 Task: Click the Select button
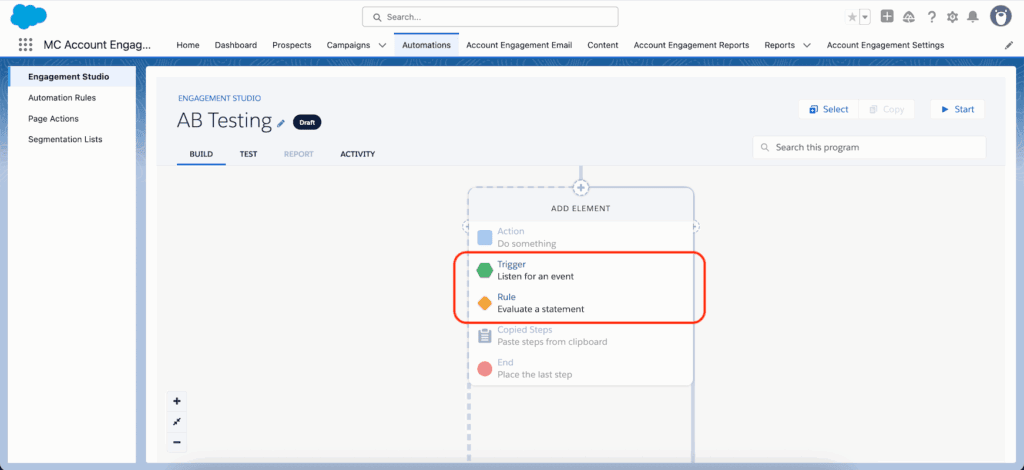pyautogui.click(x=828, y=109)
